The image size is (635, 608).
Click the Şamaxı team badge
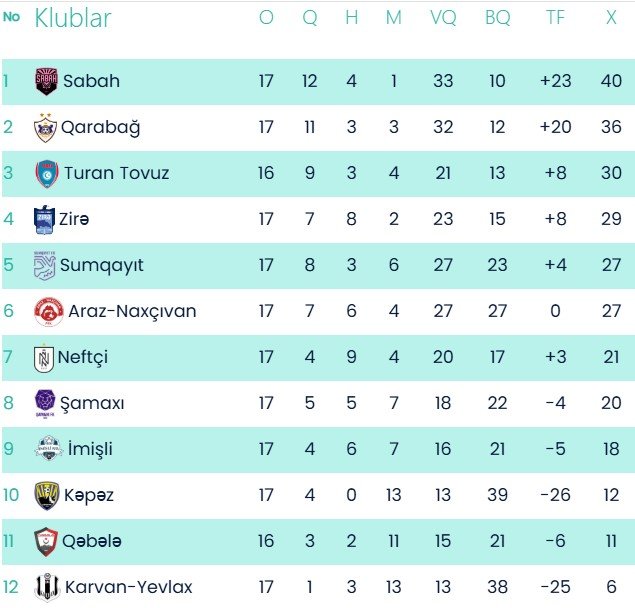coord(46,403)
